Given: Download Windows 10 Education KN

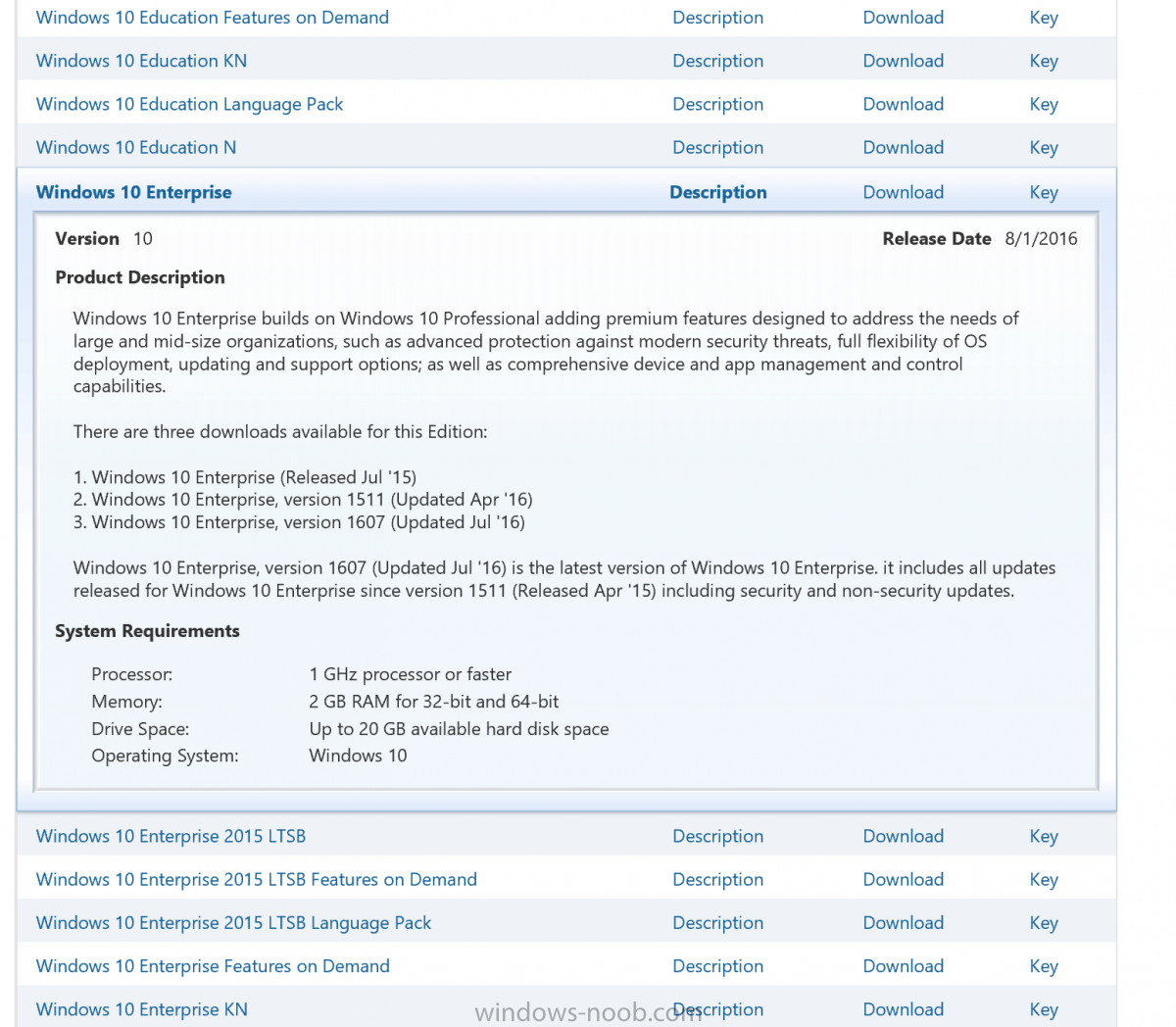Looking at the screenshot, I should [x=904, y=61].
